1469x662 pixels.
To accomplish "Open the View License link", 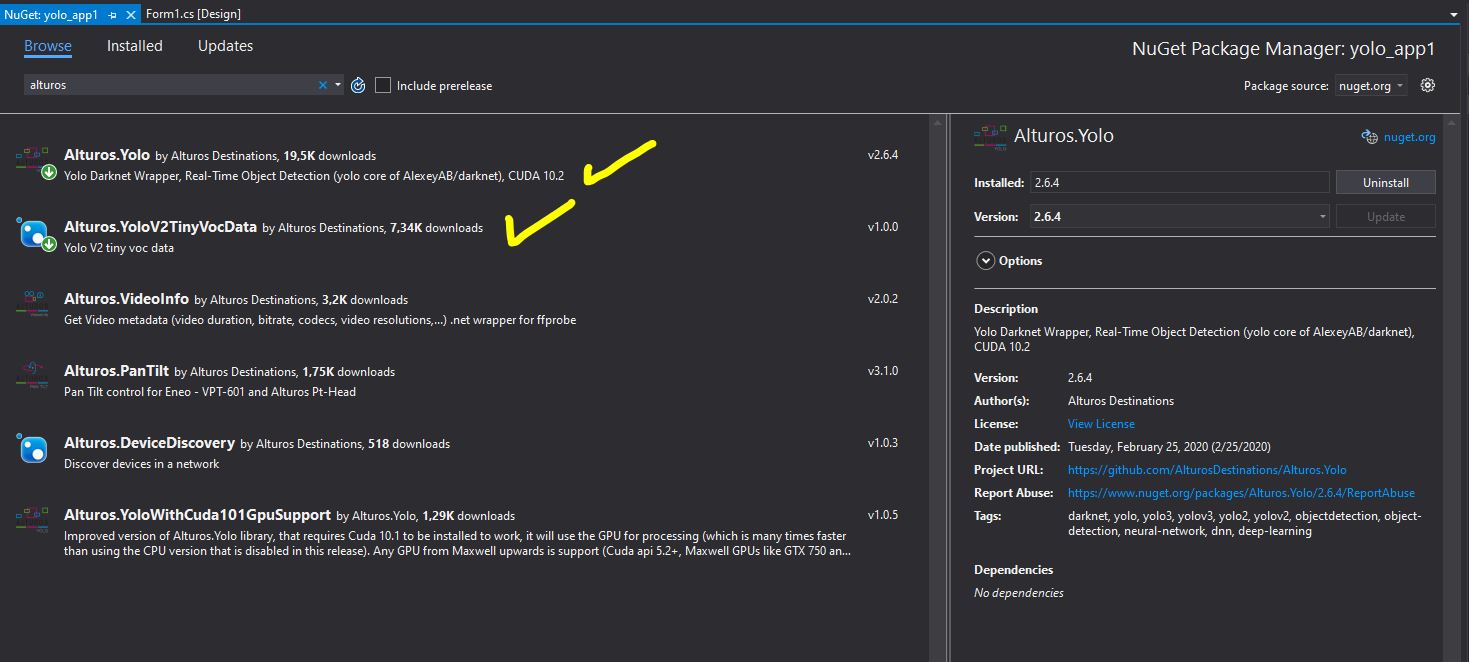I will pos(1100,423).
